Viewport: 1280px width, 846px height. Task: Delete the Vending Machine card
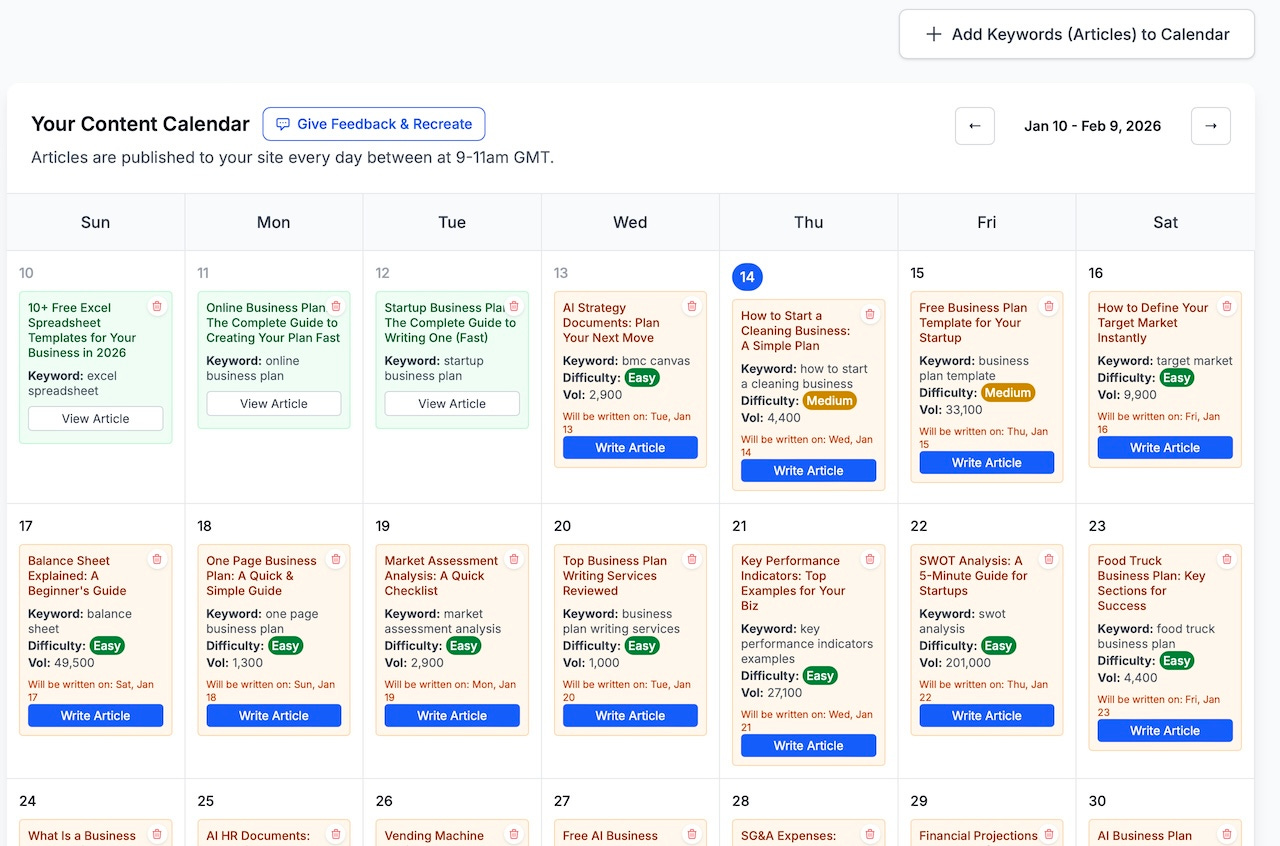[x=513, y=834]
